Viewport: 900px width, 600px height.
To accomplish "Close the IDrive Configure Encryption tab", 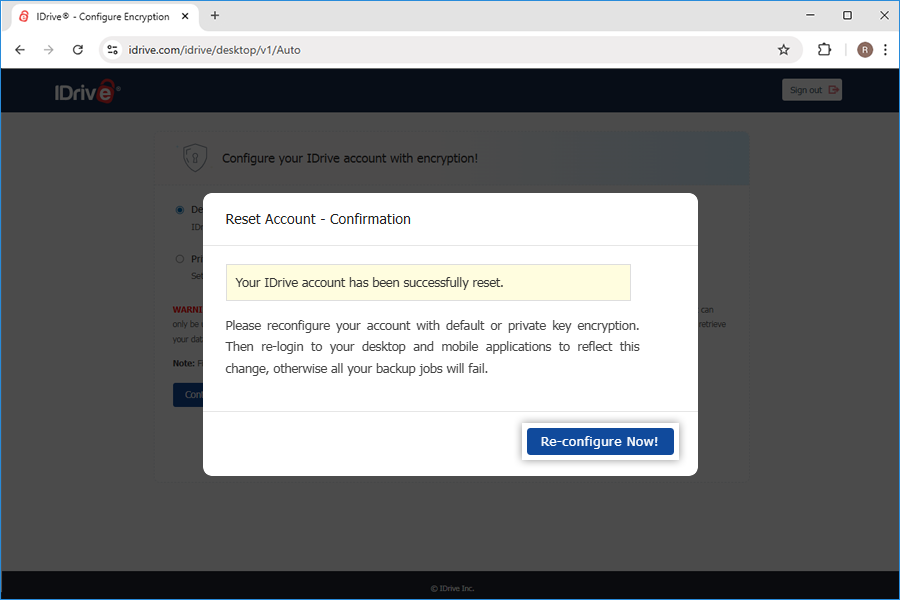I will [x=185, y=16].
